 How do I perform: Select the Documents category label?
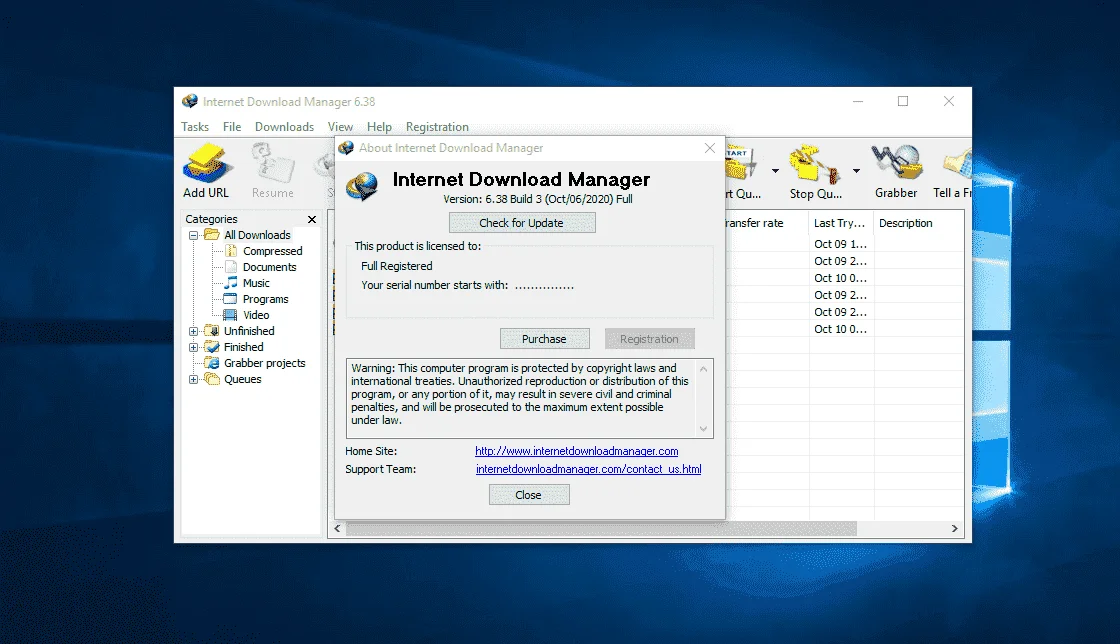pyautogui.click(x=269, y=267)
